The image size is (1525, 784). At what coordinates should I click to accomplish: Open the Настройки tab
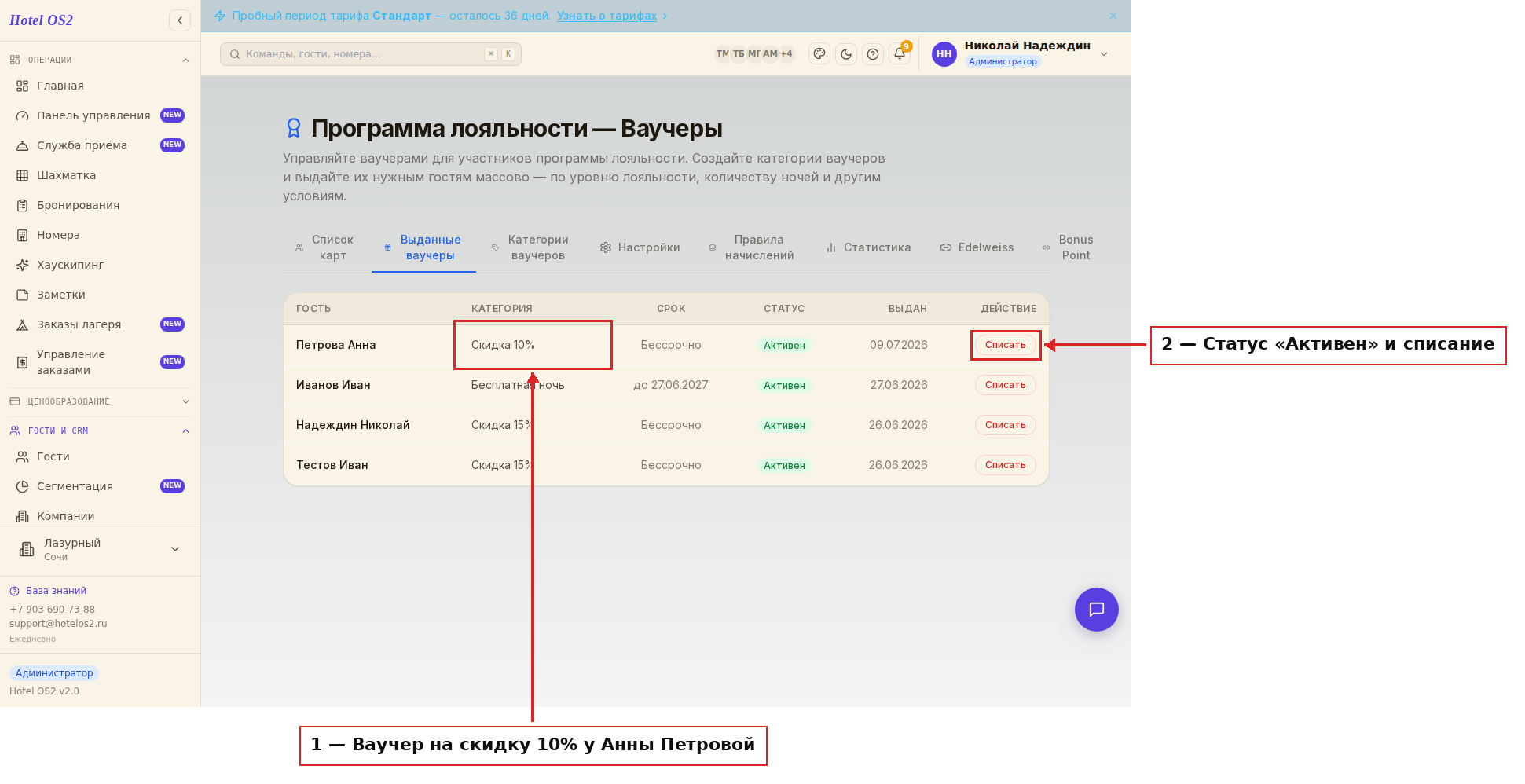(x=640, y=247)
